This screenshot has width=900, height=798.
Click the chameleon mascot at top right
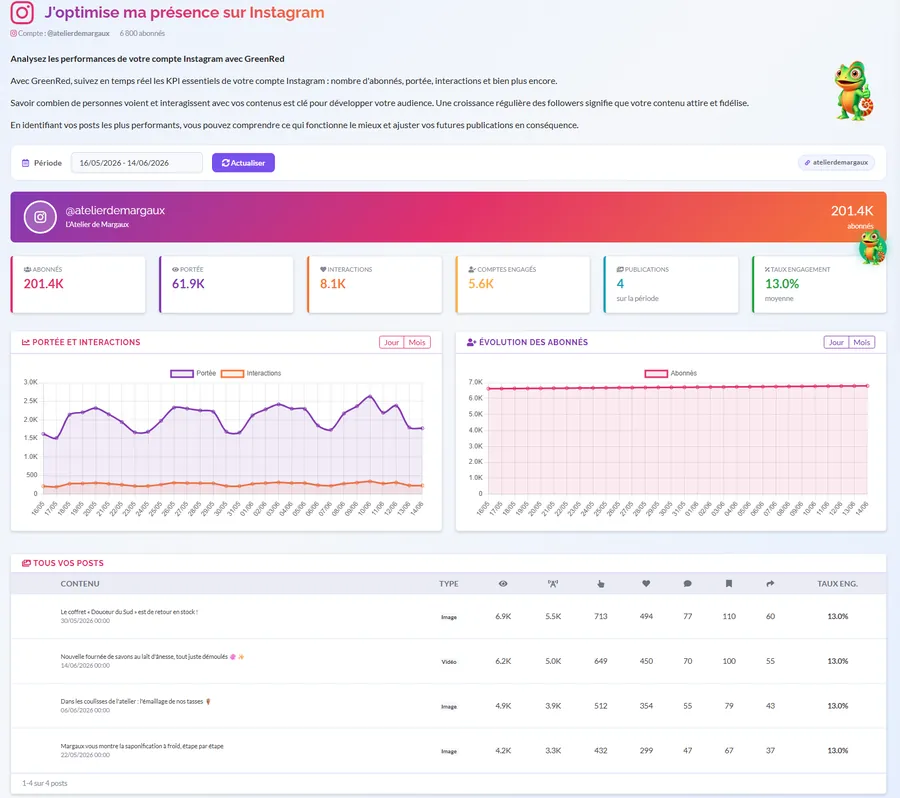click(x=854, y=91)
